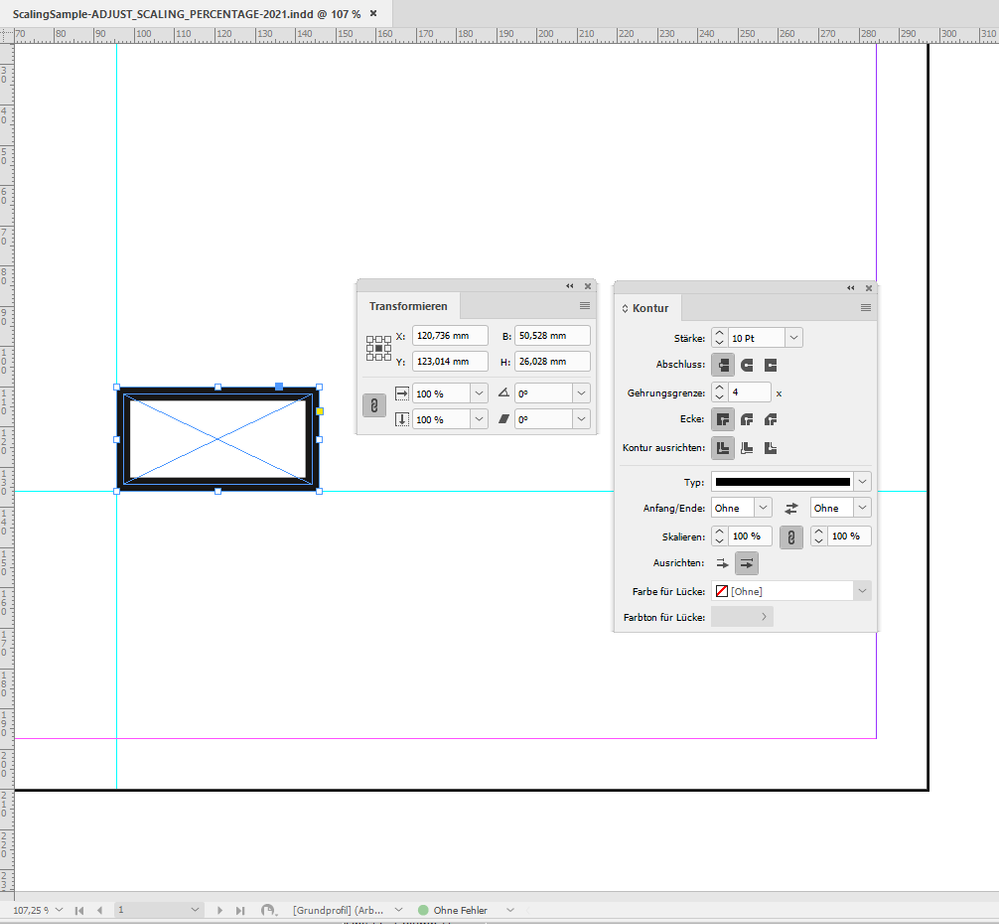Toggle the link icon beside Skalieren
The width and height of the screenshot is (999, 924).
[790, 536]
